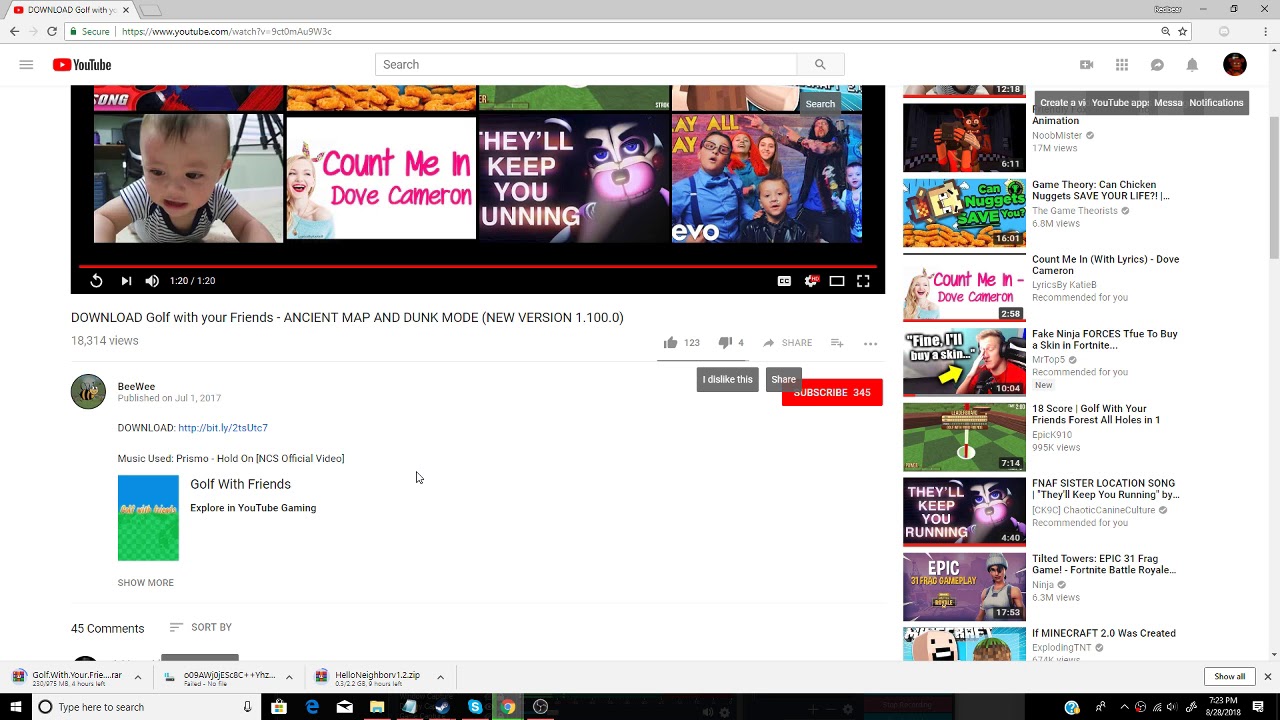
Task: Focus the YouTube search field
Action: coord(586,65)
